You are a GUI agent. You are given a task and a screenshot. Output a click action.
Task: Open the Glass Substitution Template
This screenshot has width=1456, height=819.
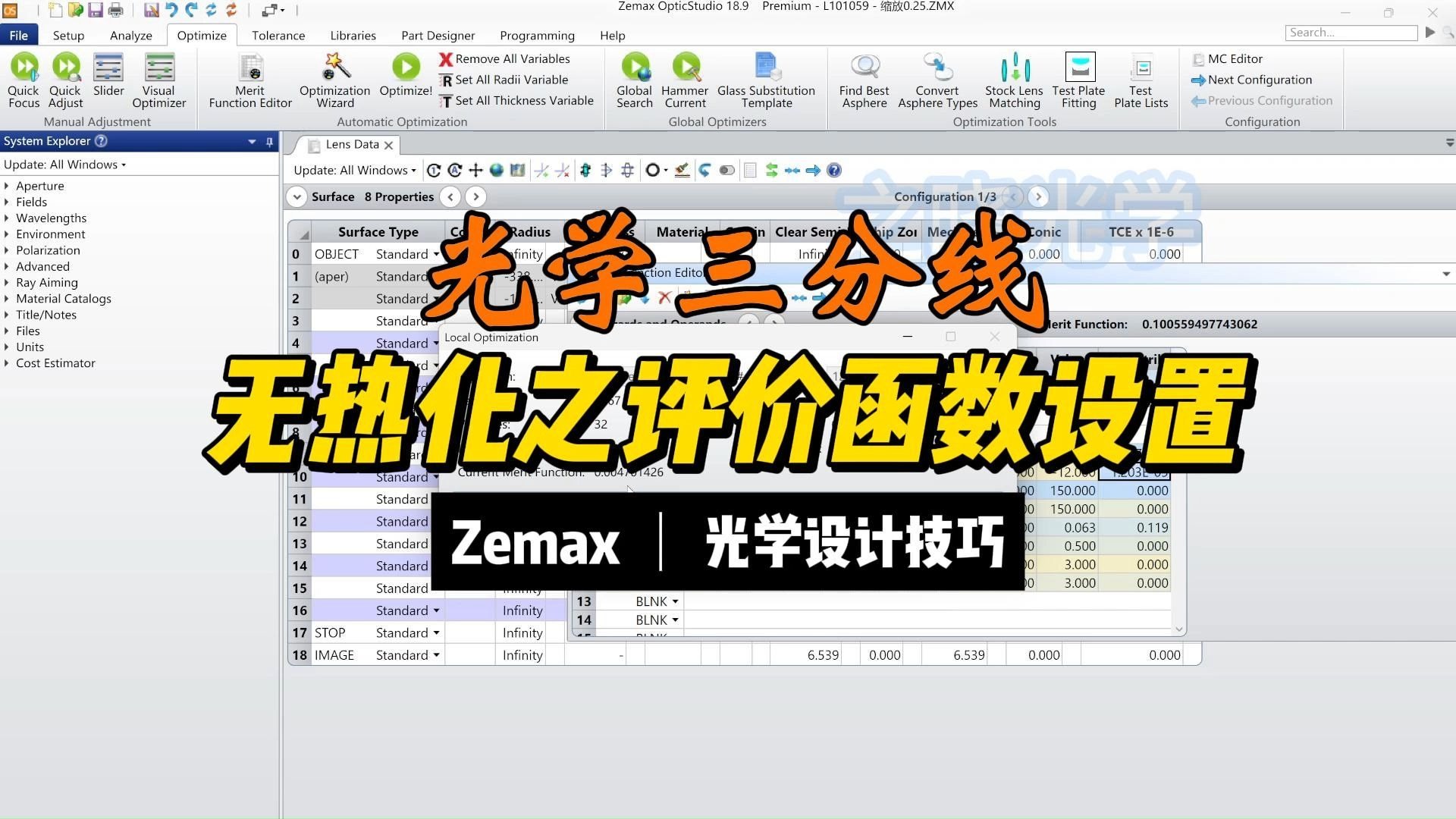(767, 80)
